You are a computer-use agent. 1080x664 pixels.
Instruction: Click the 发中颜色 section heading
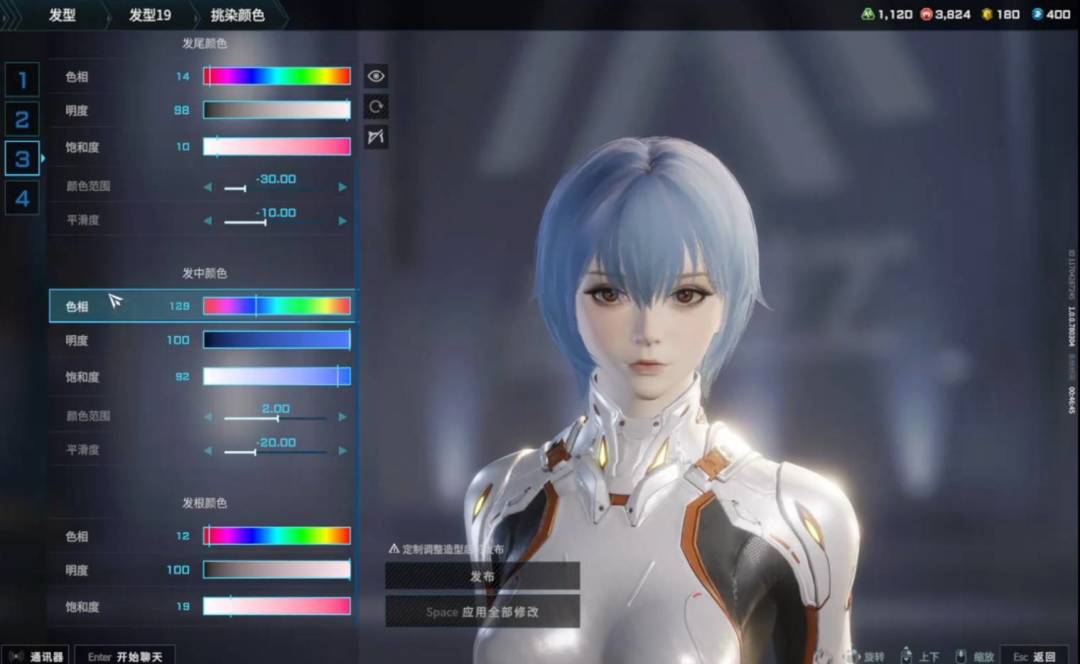click(x=204, y=273)
